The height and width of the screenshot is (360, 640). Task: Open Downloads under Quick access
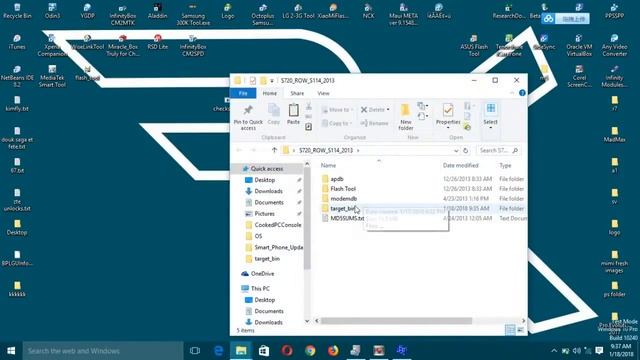point(268,191)
